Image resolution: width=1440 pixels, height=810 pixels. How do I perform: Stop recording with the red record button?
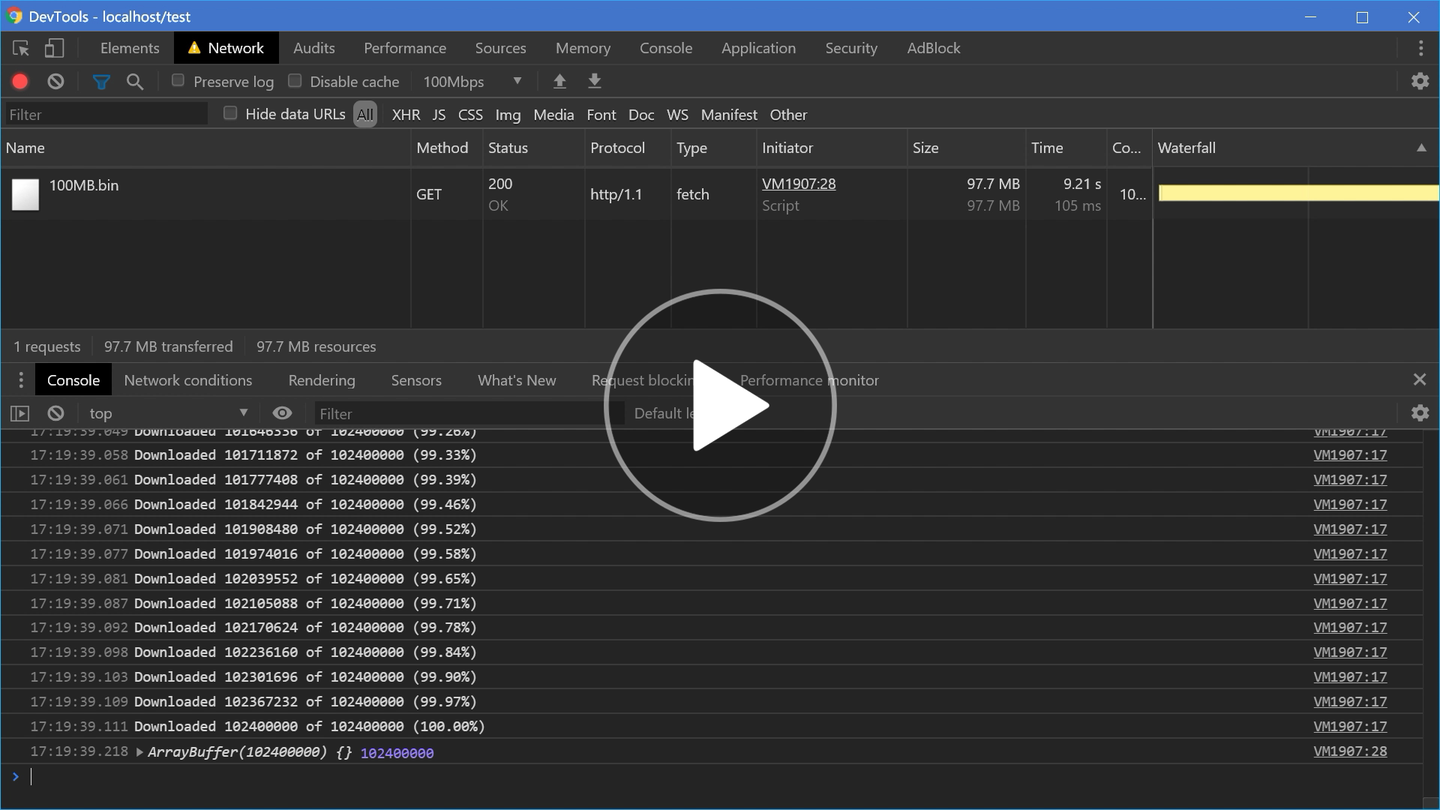click(19, 81)
